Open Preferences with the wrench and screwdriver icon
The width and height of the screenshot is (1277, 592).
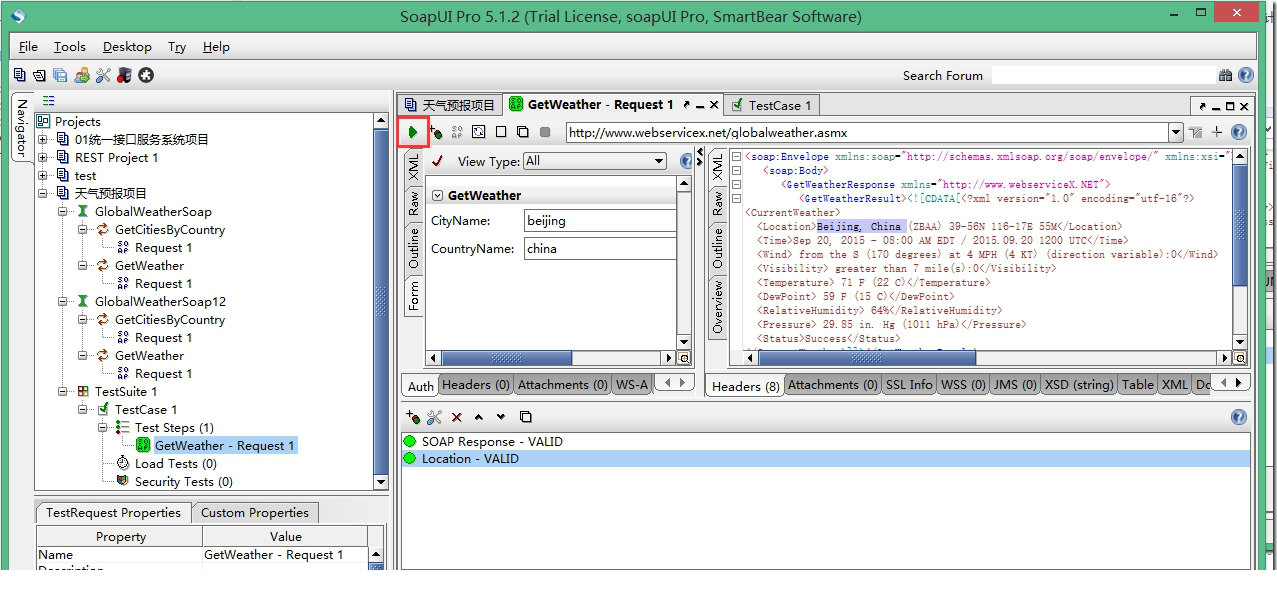pyautogui.click(x=103, y=75)
